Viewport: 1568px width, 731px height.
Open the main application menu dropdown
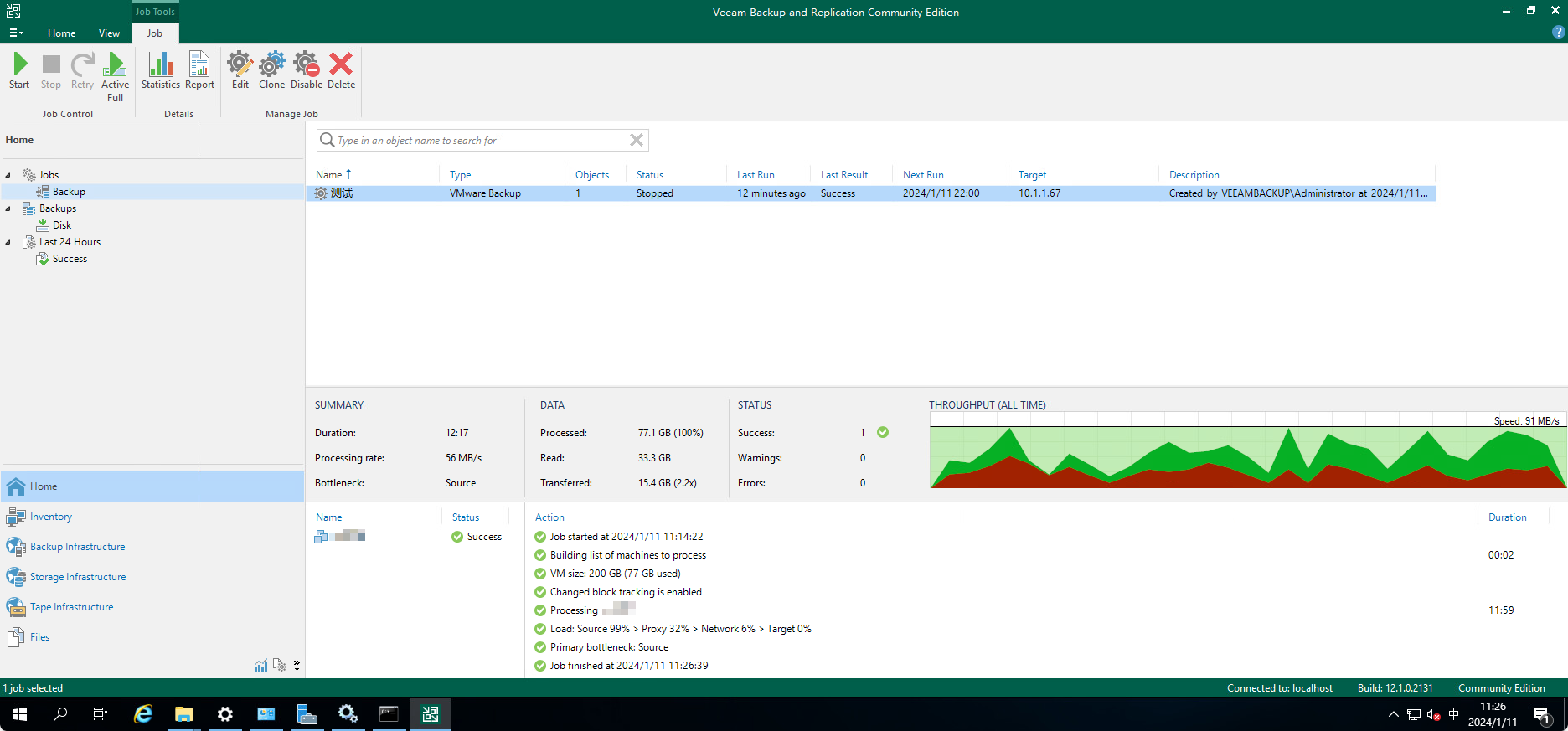pyautogui.click(x=16, y=33)
